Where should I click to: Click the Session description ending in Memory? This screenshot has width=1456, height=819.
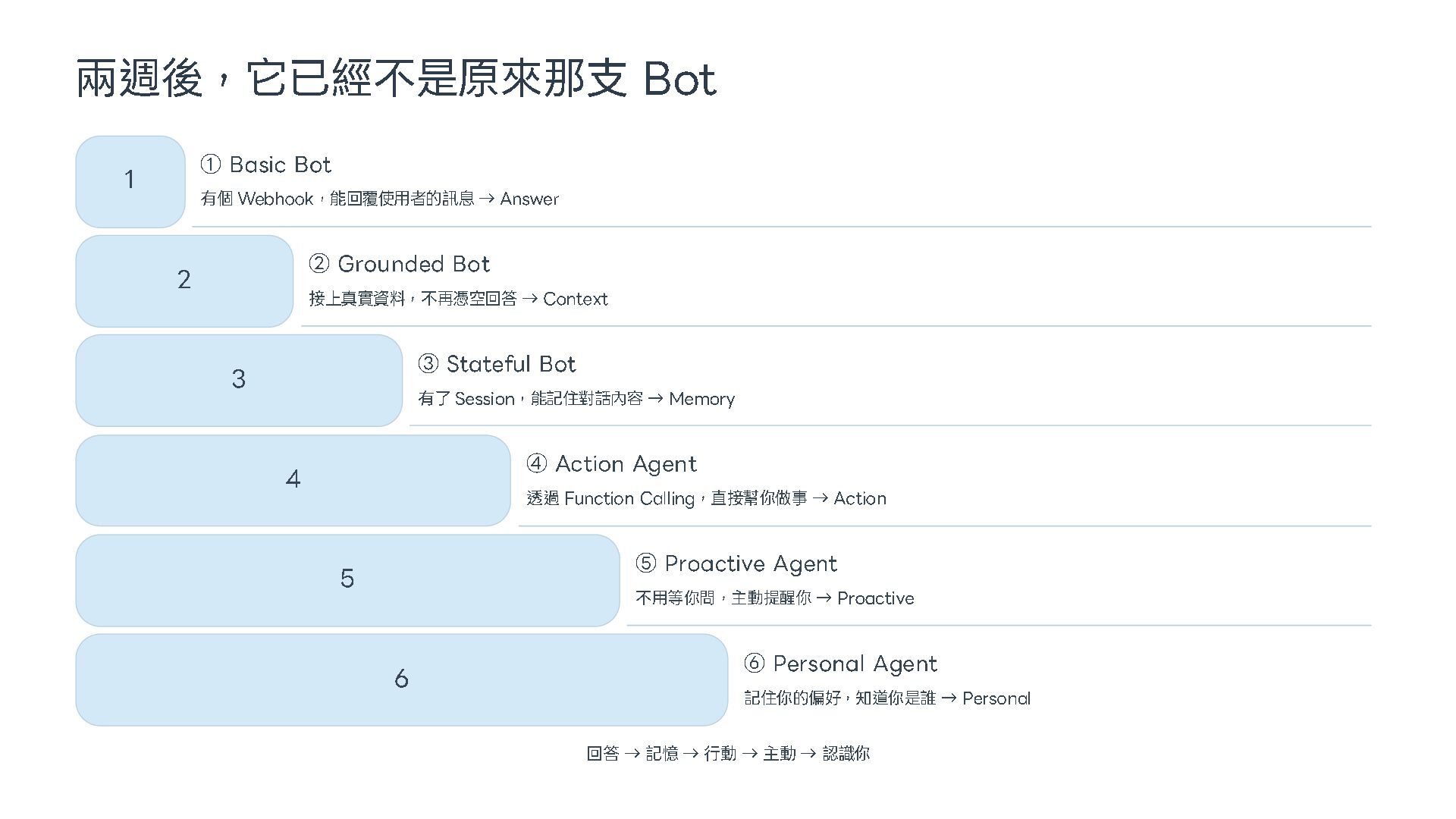pos(576,399)
